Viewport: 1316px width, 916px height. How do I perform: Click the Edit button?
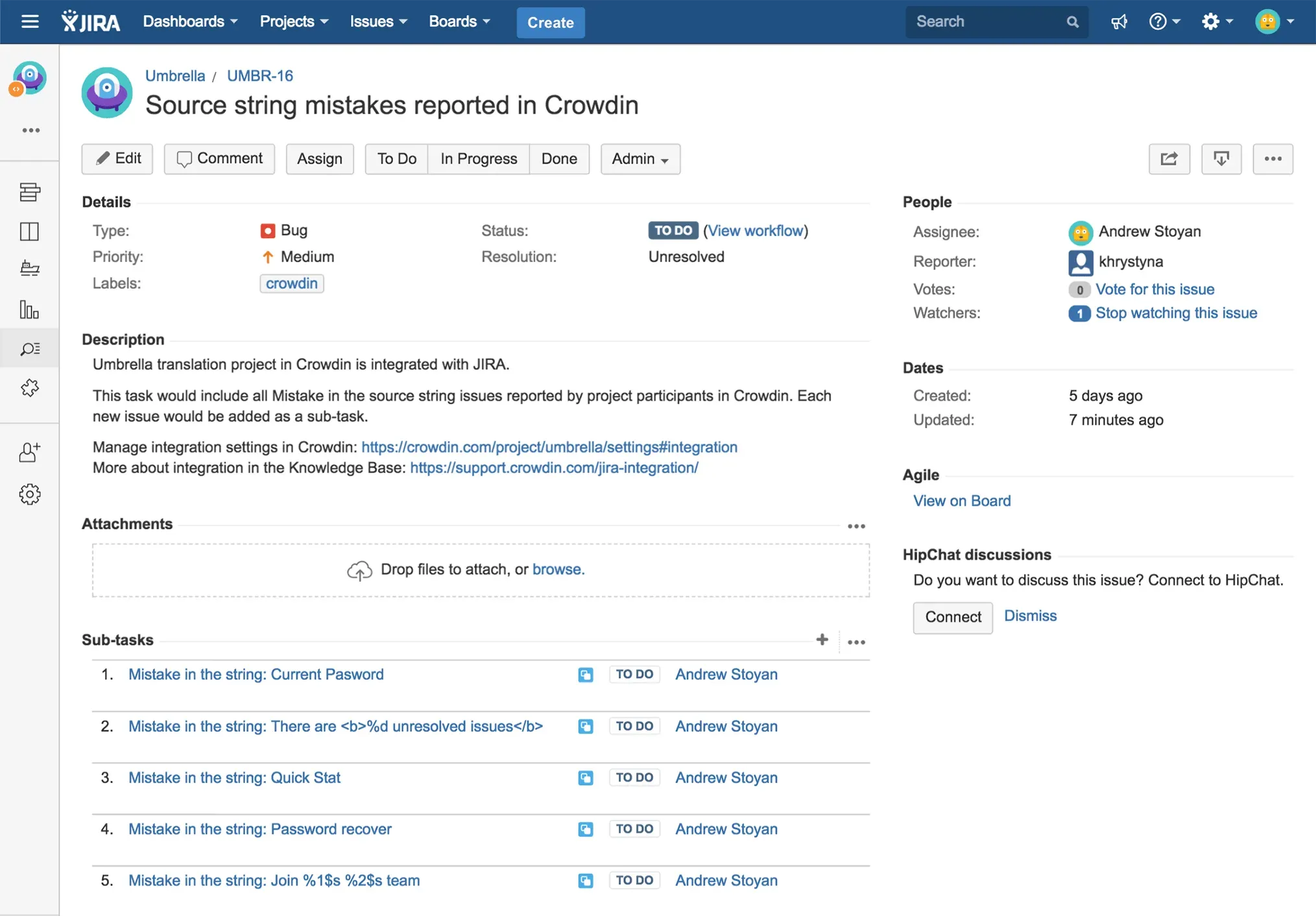pos(117,159)
